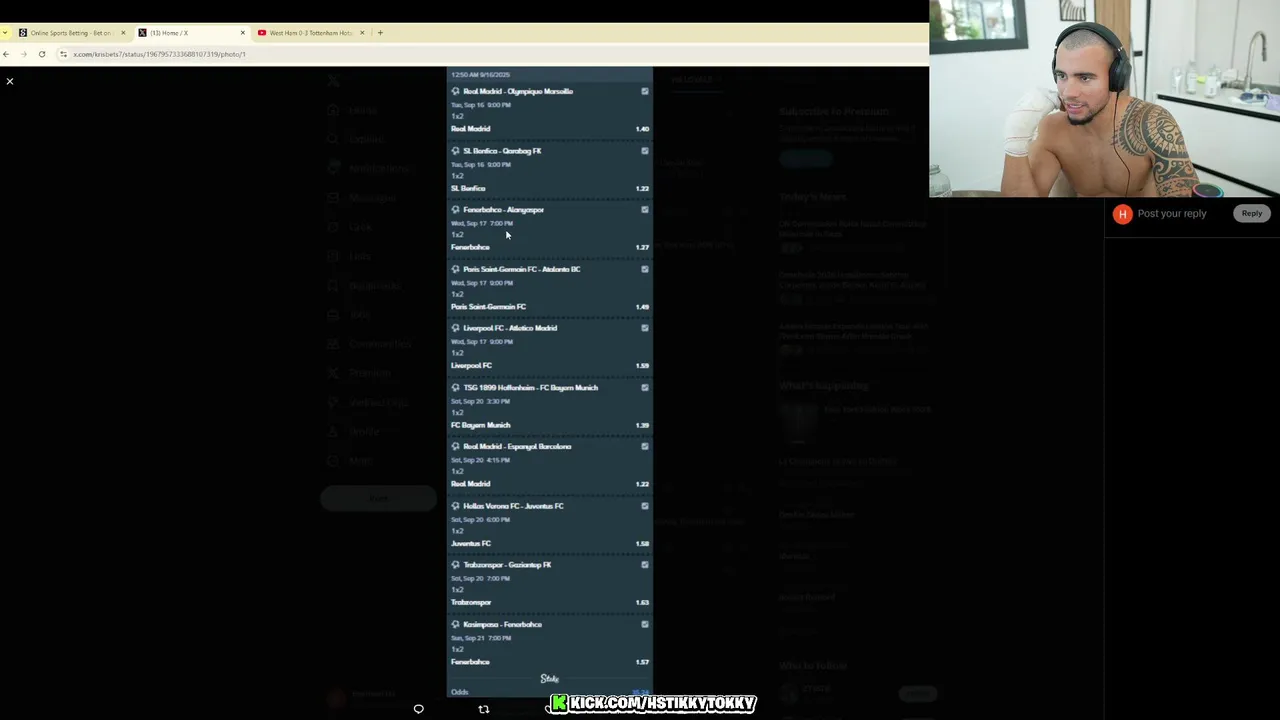Click the Odds label at the slip bottom
The height and width of the screenshot is (720, 1280).
click(x=460, y=692)
